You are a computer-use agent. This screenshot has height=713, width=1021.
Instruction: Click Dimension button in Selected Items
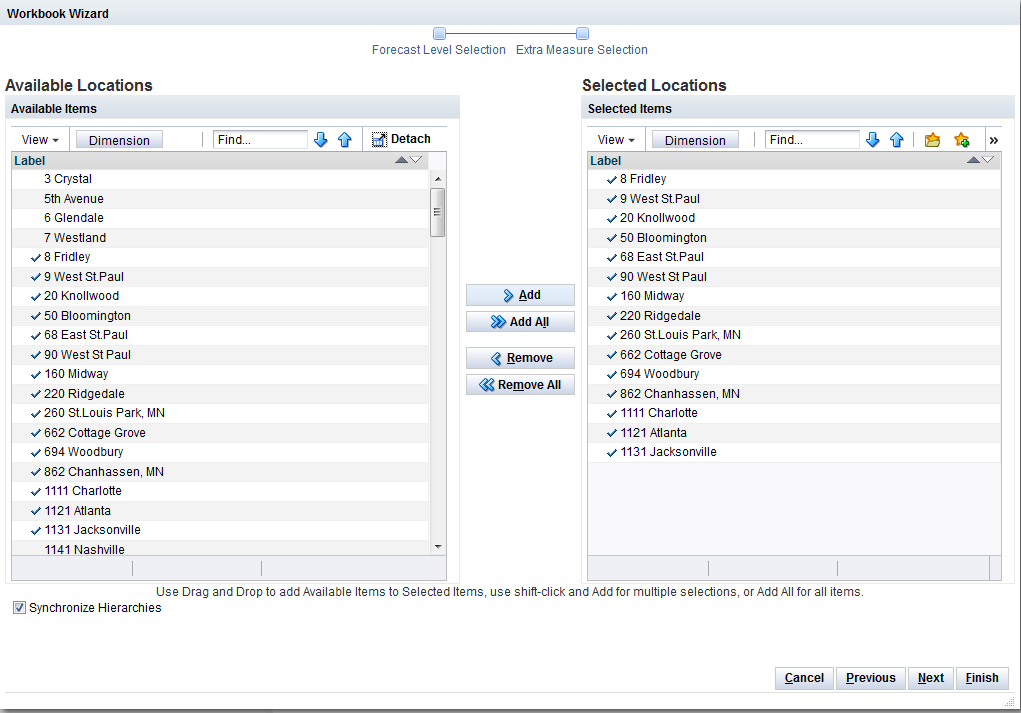click(x=695, y=140)
